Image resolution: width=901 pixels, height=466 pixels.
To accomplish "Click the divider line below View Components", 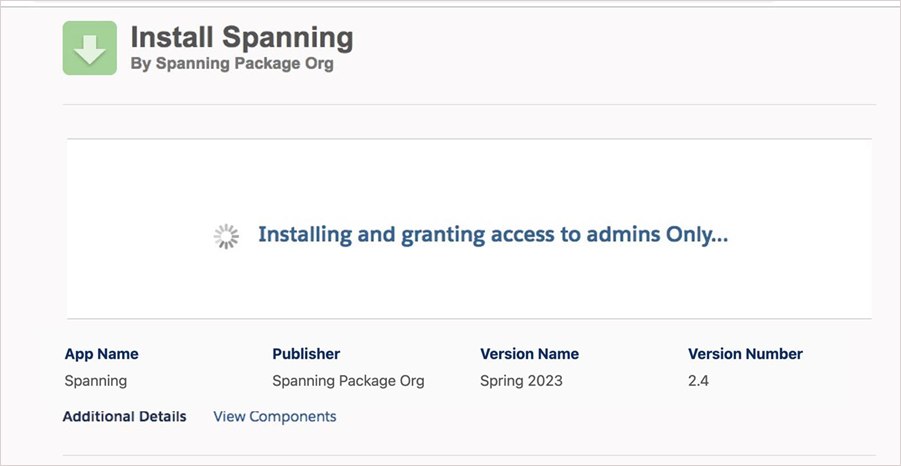I will pyautogui.click(x=470, y=456).
